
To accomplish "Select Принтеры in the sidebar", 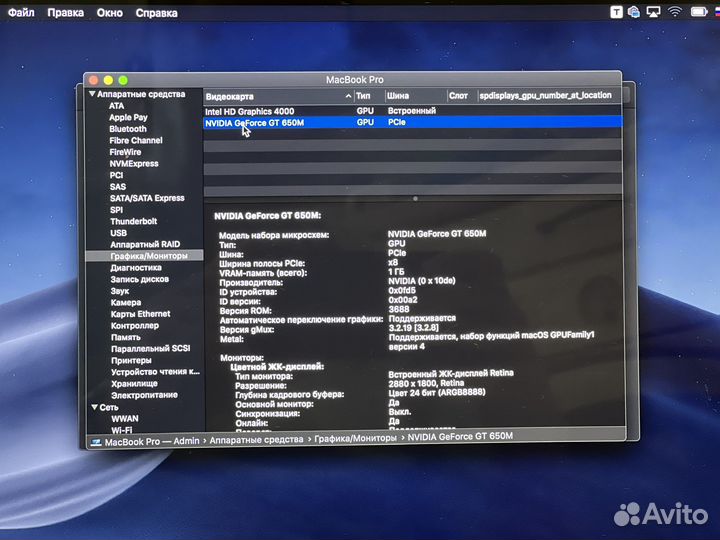I will pyautogui.click(x=131, y=360).
